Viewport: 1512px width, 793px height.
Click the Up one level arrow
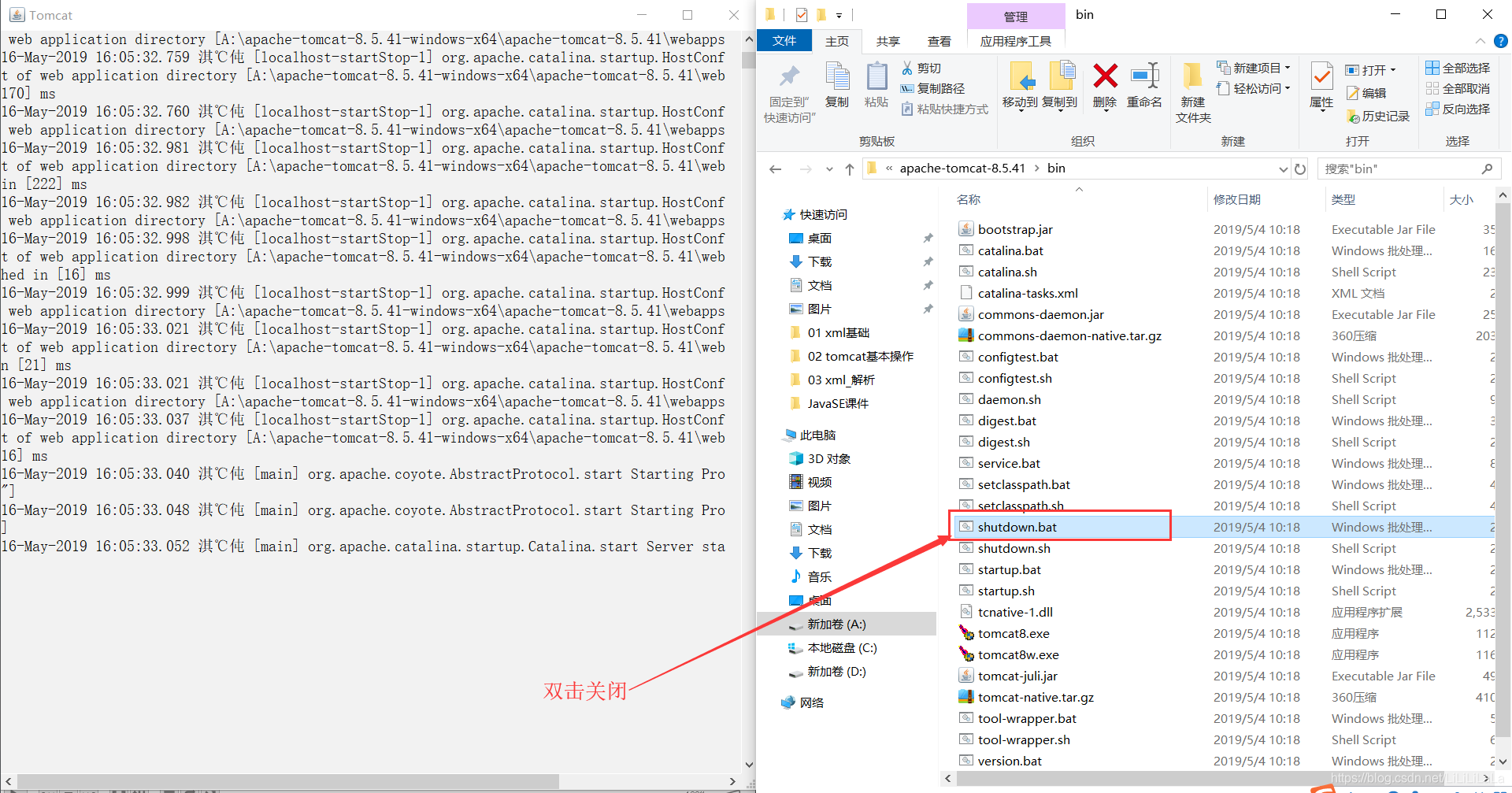850,169
